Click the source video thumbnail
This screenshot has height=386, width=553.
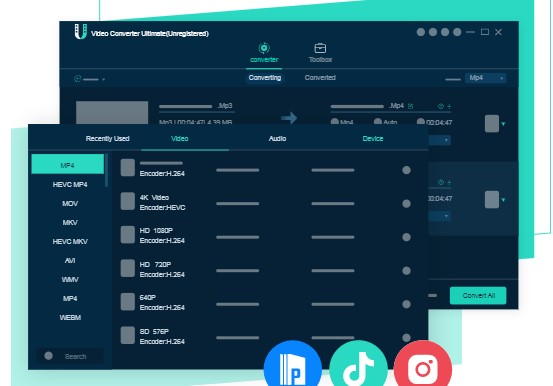[x=112, y=113]
